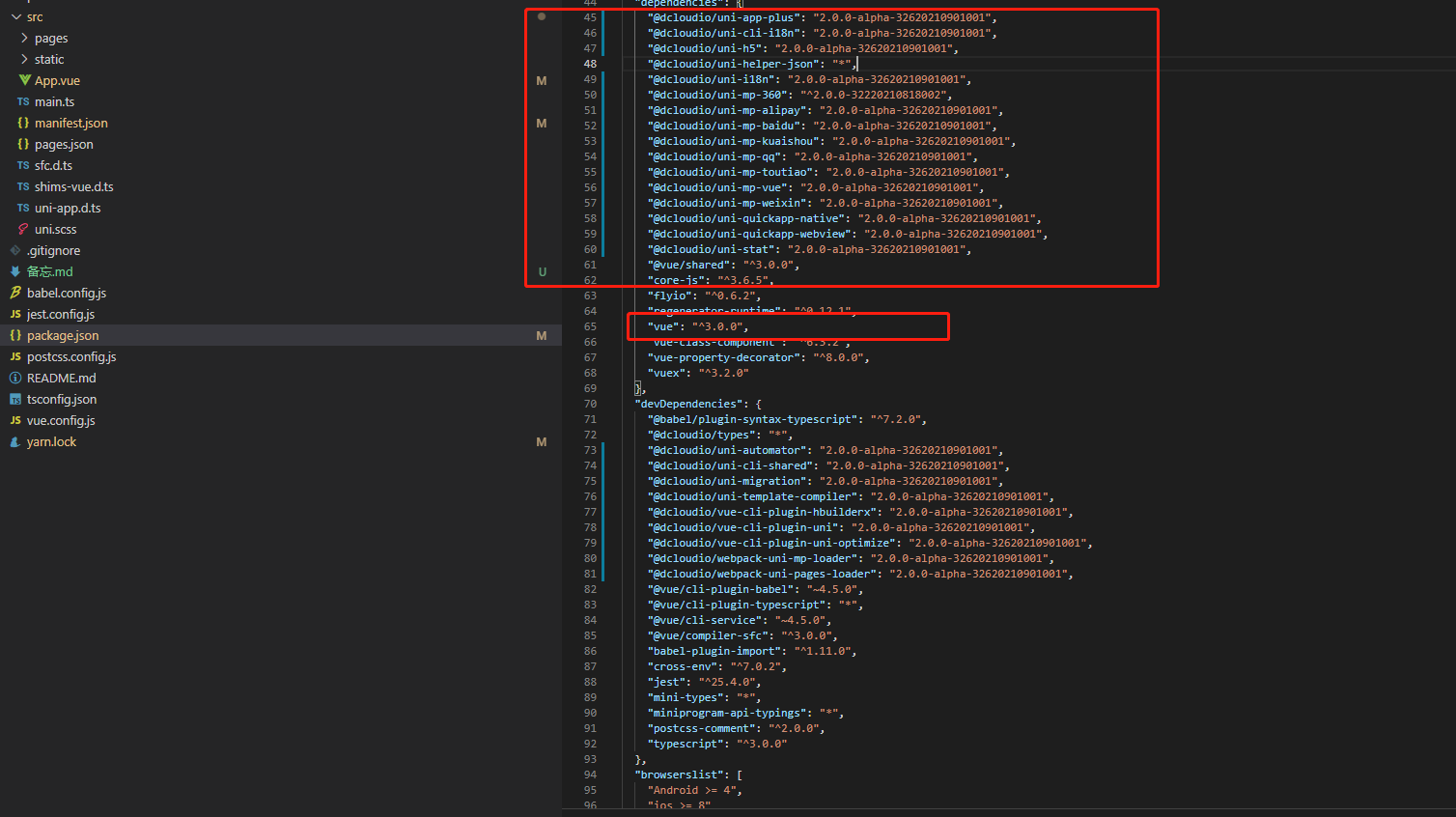
Task: Click the braces icon beside manifest.json
Action: point(23,123)
